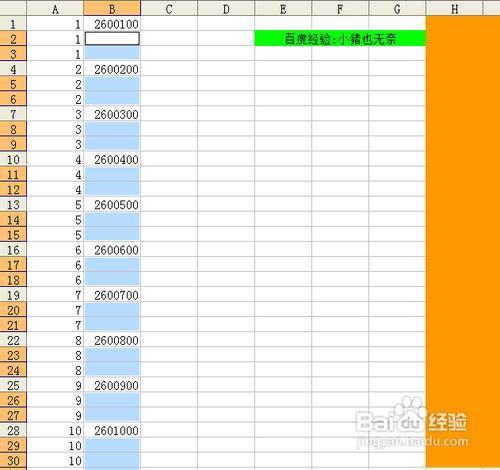Click the active empty cell B2
The image size is (500, 470).
(112, 39)
